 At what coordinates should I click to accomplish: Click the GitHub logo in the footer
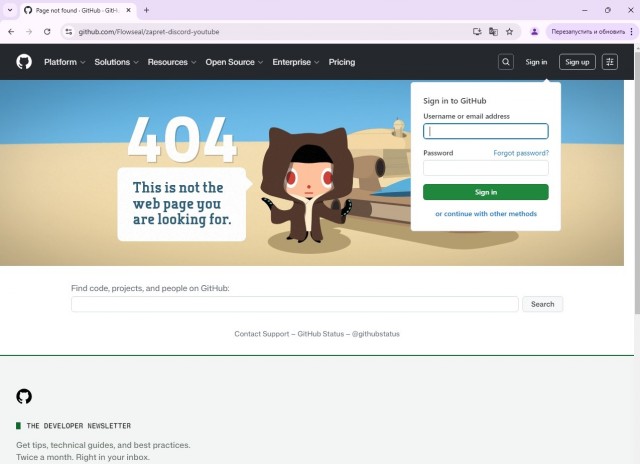coord(24,396)
